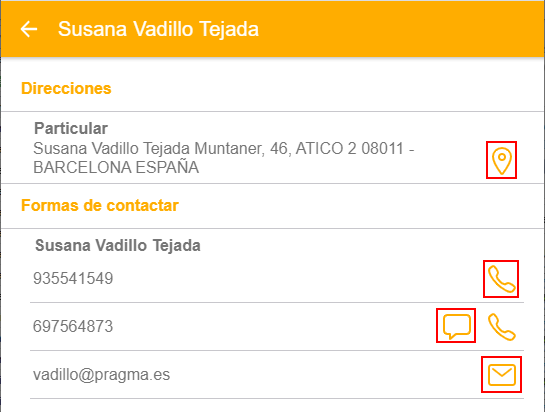Select the ATICO 2 08011 address portion
This screenshot has height=412, width=545.
click(x=350, y=148)
